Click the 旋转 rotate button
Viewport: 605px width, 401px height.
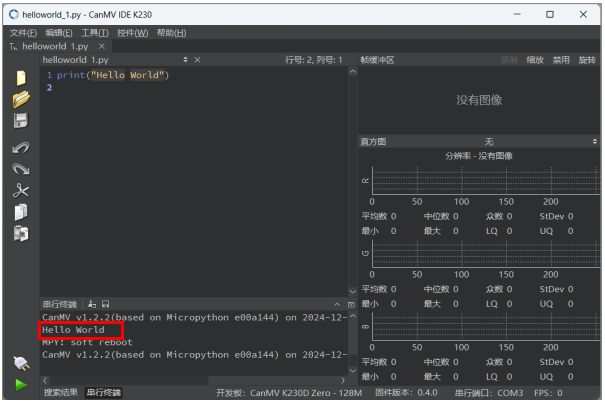click(x=586, y=60)
